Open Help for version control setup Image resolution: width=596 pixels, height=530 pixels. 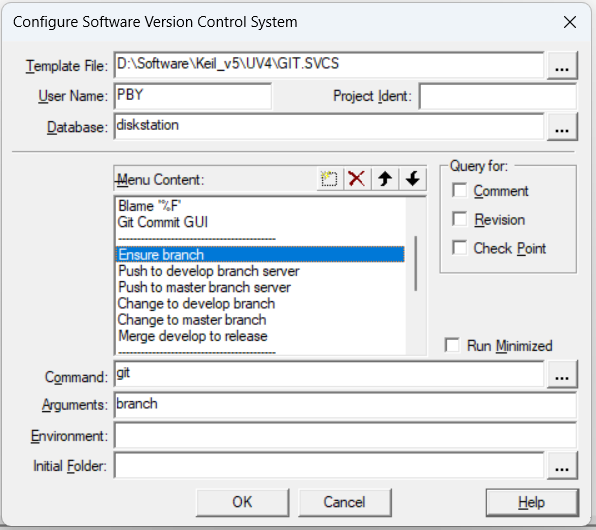(532, 502)
